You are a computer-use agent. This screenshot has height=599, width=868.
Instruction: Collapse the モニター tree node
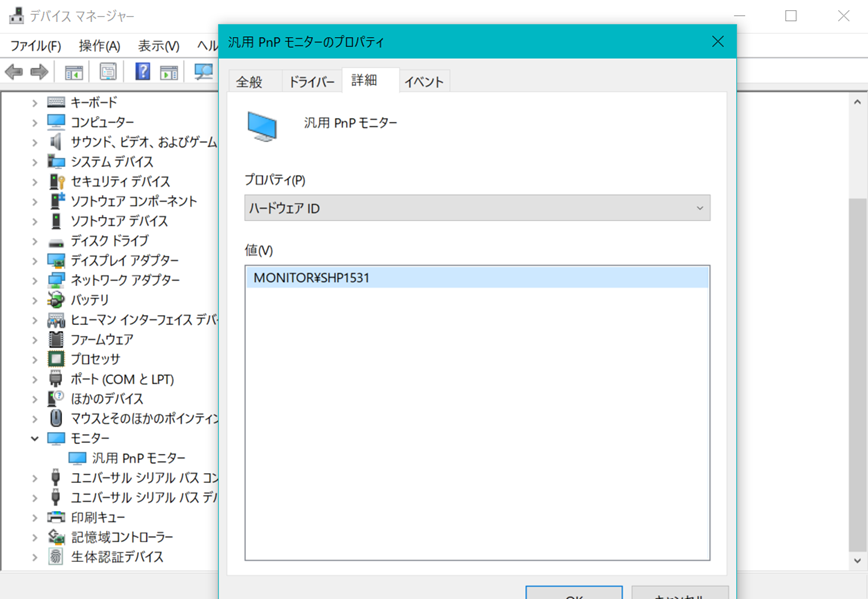coord(35,438)
